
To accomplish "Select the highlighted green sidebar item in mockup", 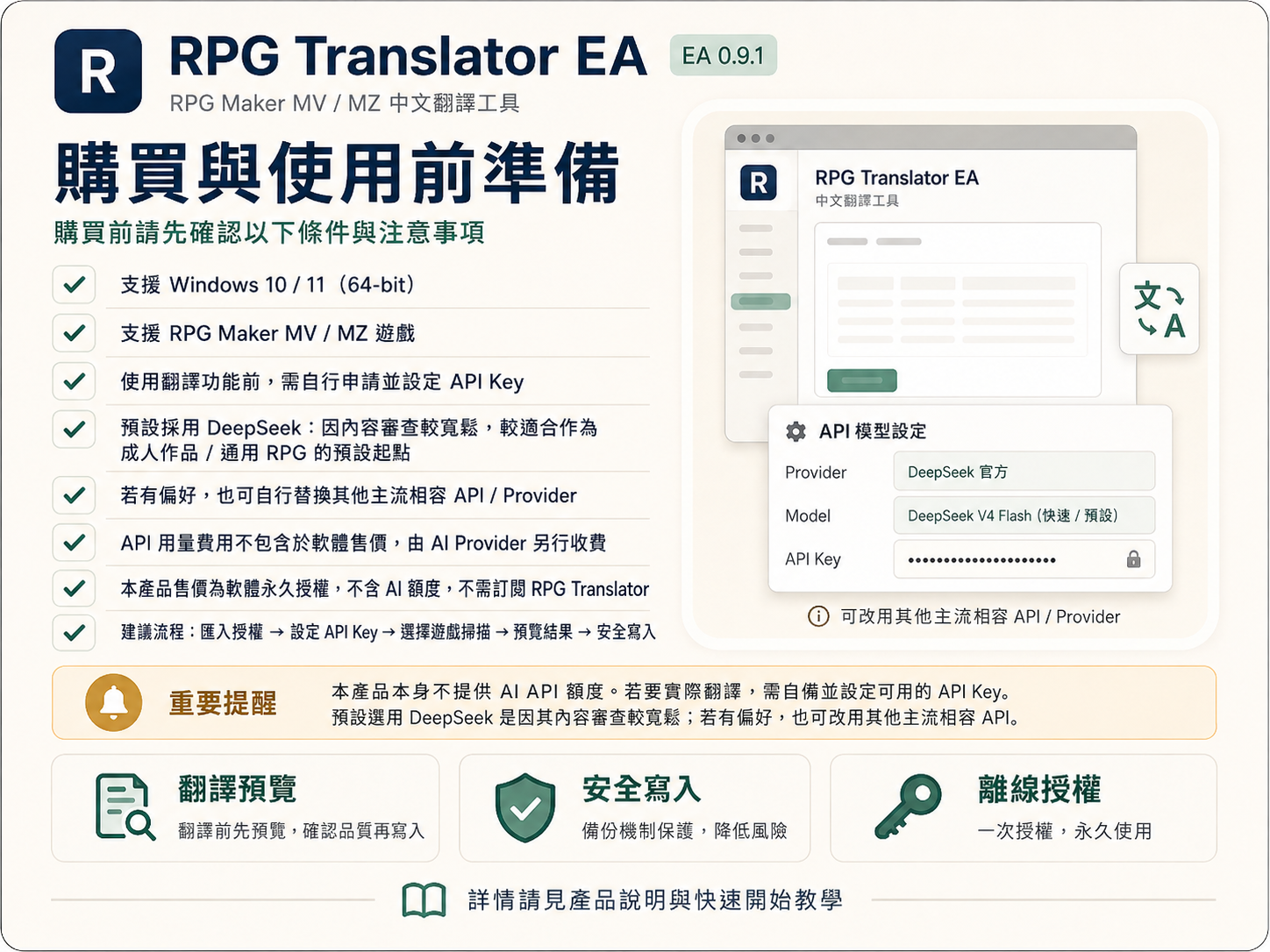I will tap(760, 302).
